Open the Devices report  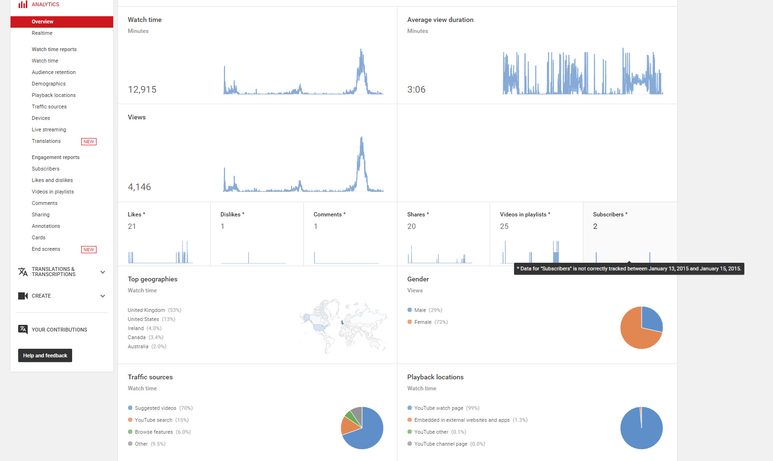[x=41, y=118]
